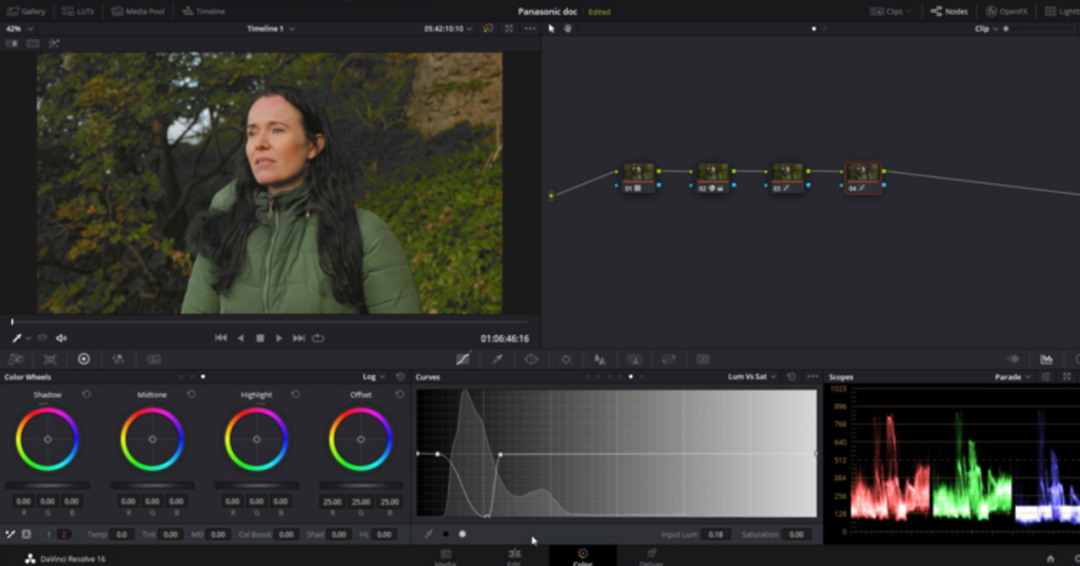The image size is (1080, 566).
Task: Open the Parade scope type dropdown
Action: click(1013, 377)
